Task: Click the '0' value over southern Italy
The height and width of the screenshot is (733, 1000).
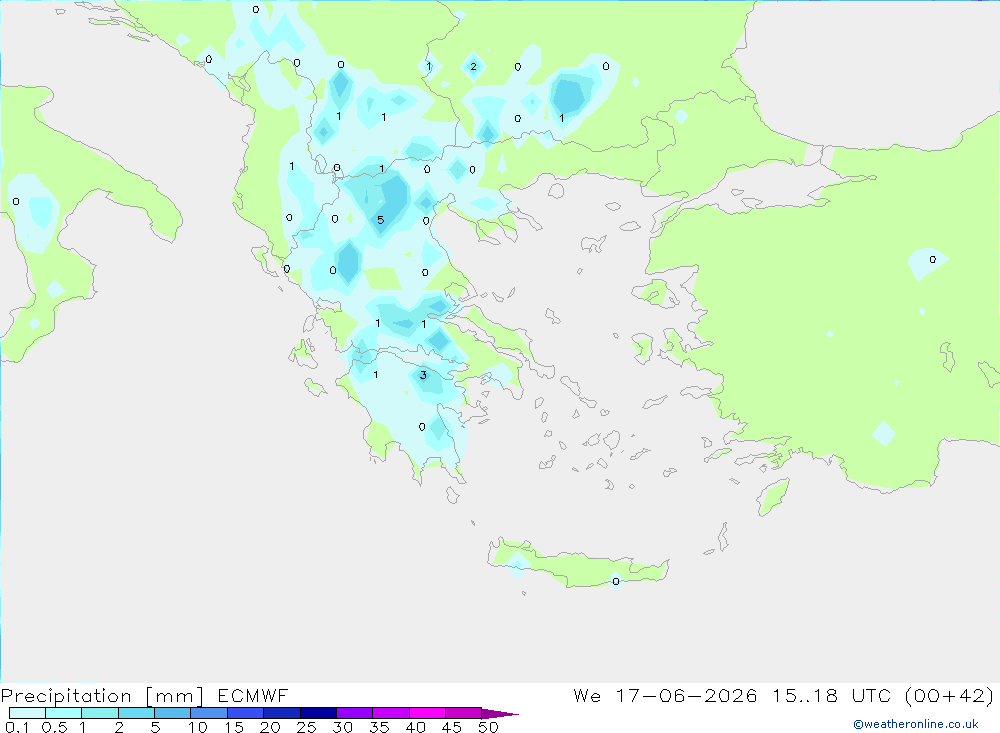Action: pos(16,202)
